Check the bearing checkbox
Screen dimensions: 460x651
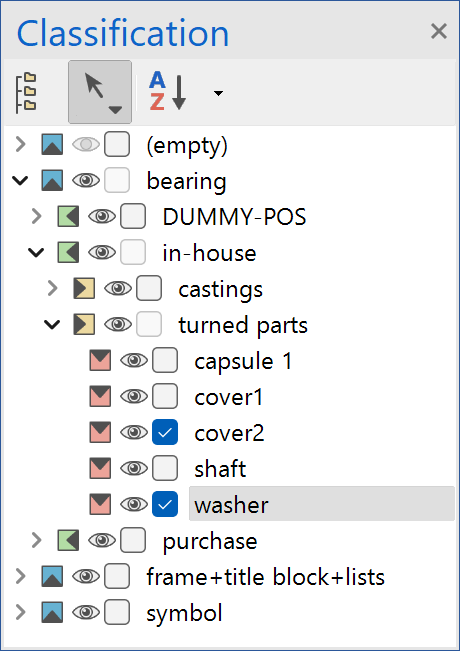click(x=117, y=181)
